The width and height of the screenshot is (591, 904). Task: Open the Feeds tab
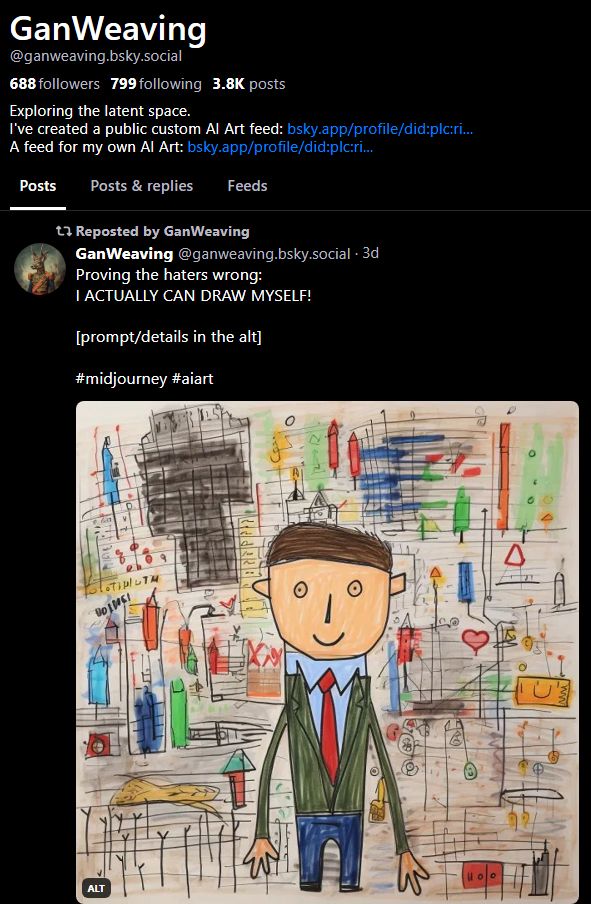tap(247, 186)
